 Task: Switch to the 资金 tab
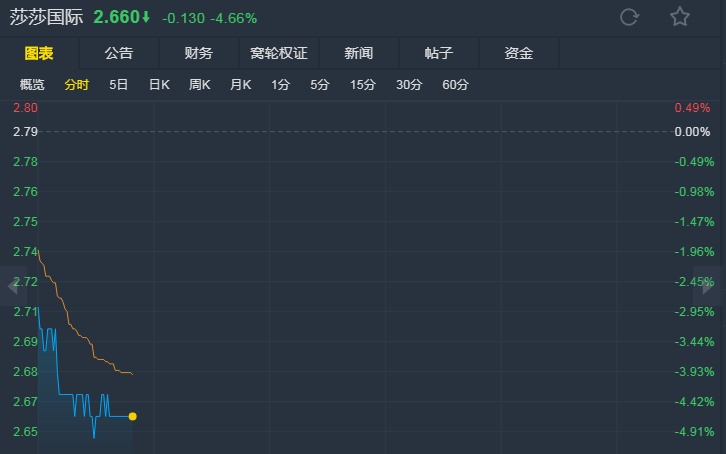point(518,53)
